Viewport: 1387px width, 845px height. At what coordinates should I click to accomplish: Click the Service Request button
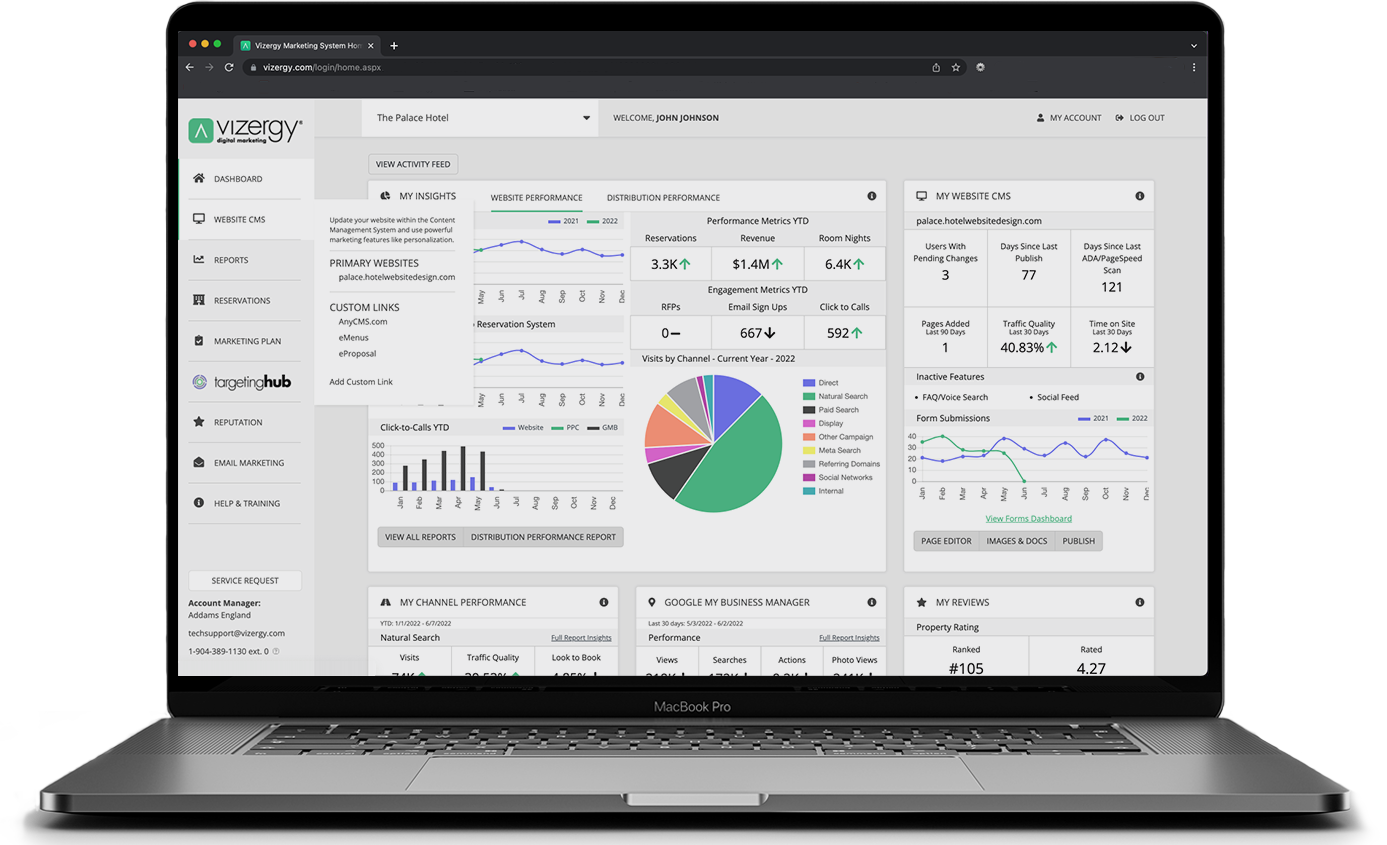pos(245,581)
